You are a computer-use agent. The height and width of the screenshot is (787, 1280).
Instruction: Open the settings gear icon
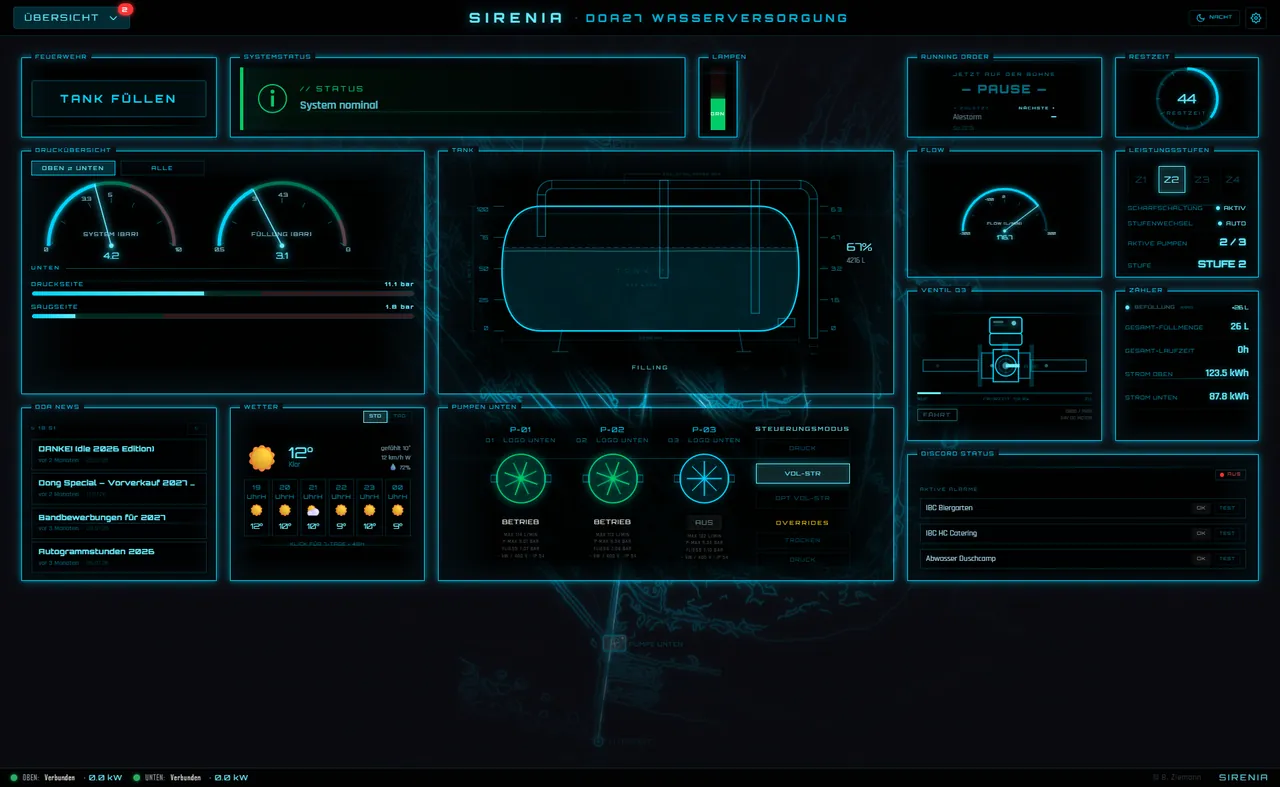[1256, 18]
